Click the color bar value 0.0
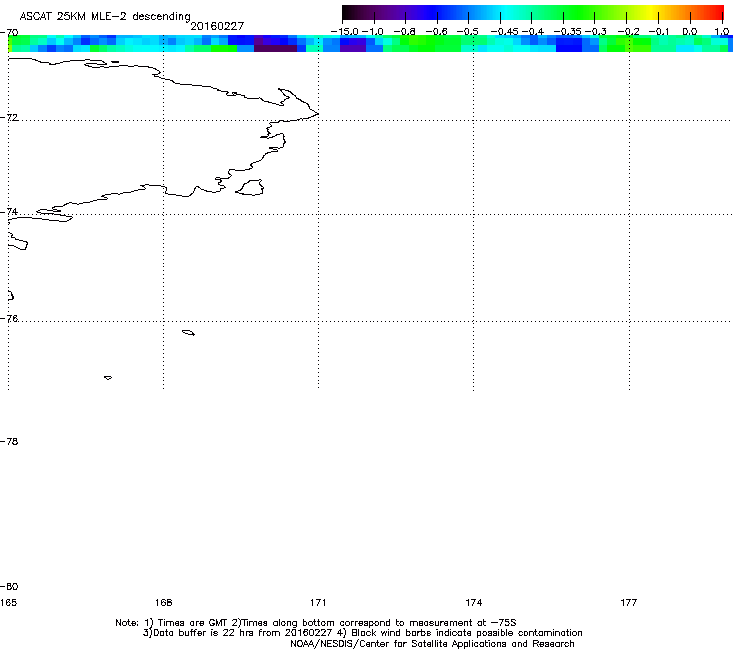This screenshot has width=740, height=650. pyautogui.click(x=690, y=31)
